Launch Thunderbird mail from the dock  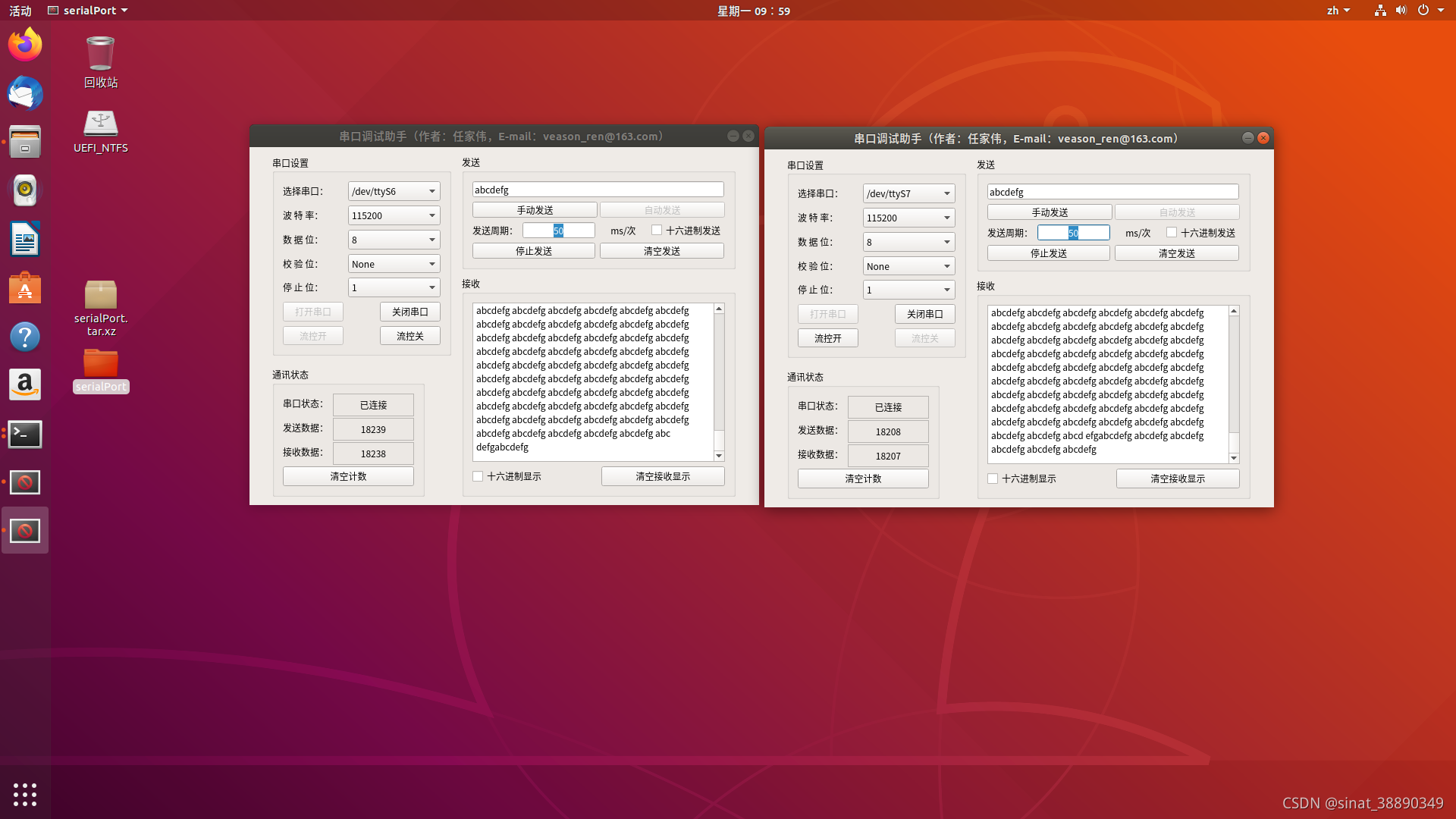(25, 93)
